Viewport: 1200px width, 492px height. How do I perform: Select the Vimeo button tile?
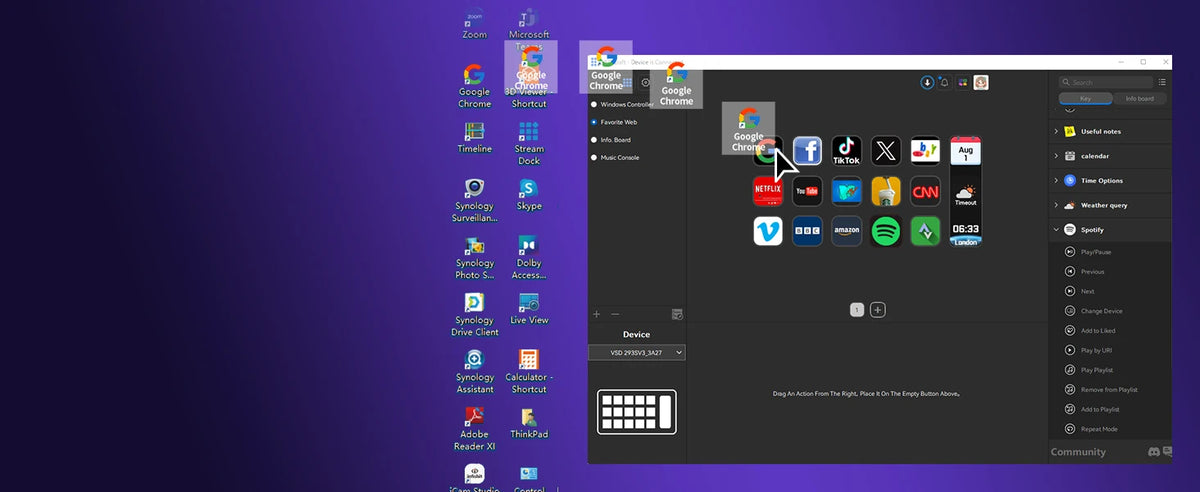point(767,231)
